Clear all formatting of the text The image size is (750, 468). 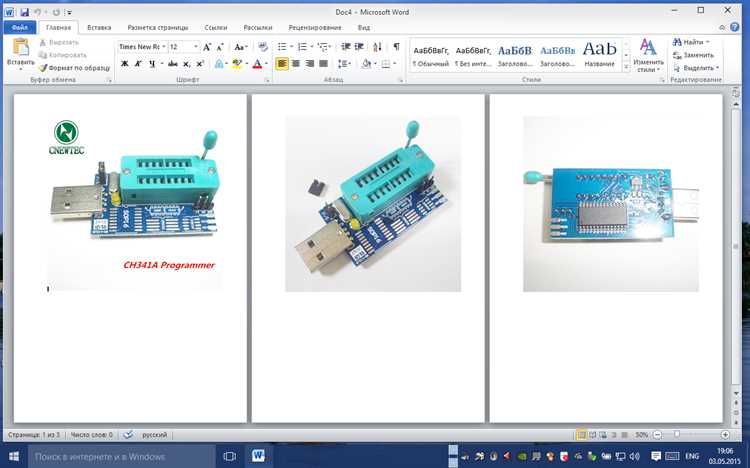263,47
